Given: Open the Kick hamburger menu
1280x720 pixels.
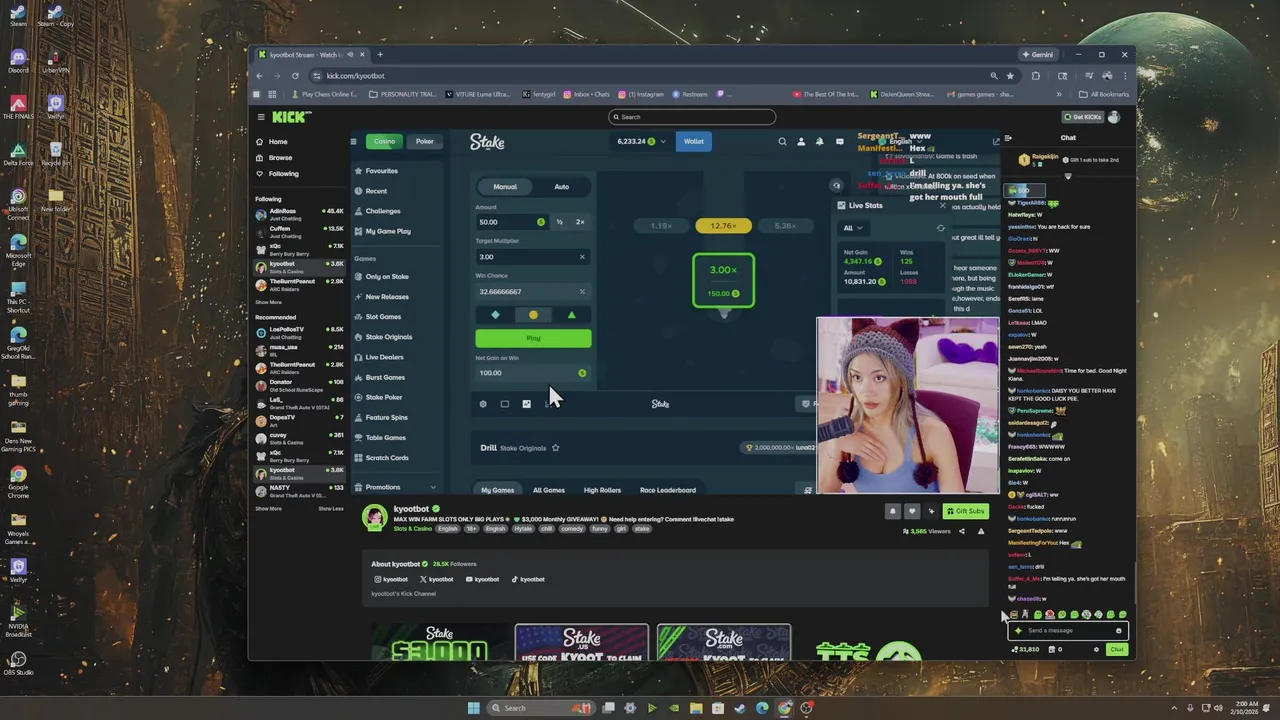Looking at the screenshot, I should point(260,117).
